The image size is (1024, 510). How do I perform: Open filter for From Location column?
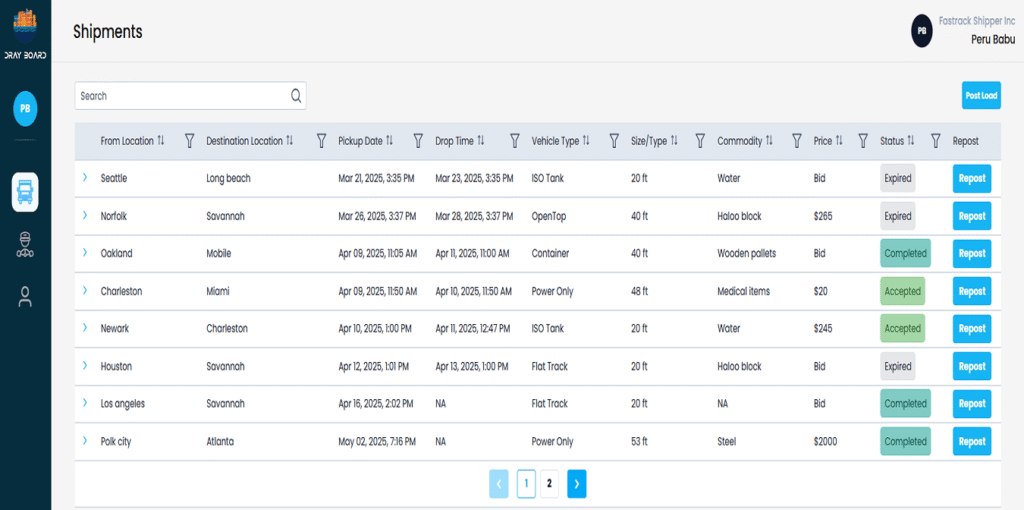tap(189, 141)
